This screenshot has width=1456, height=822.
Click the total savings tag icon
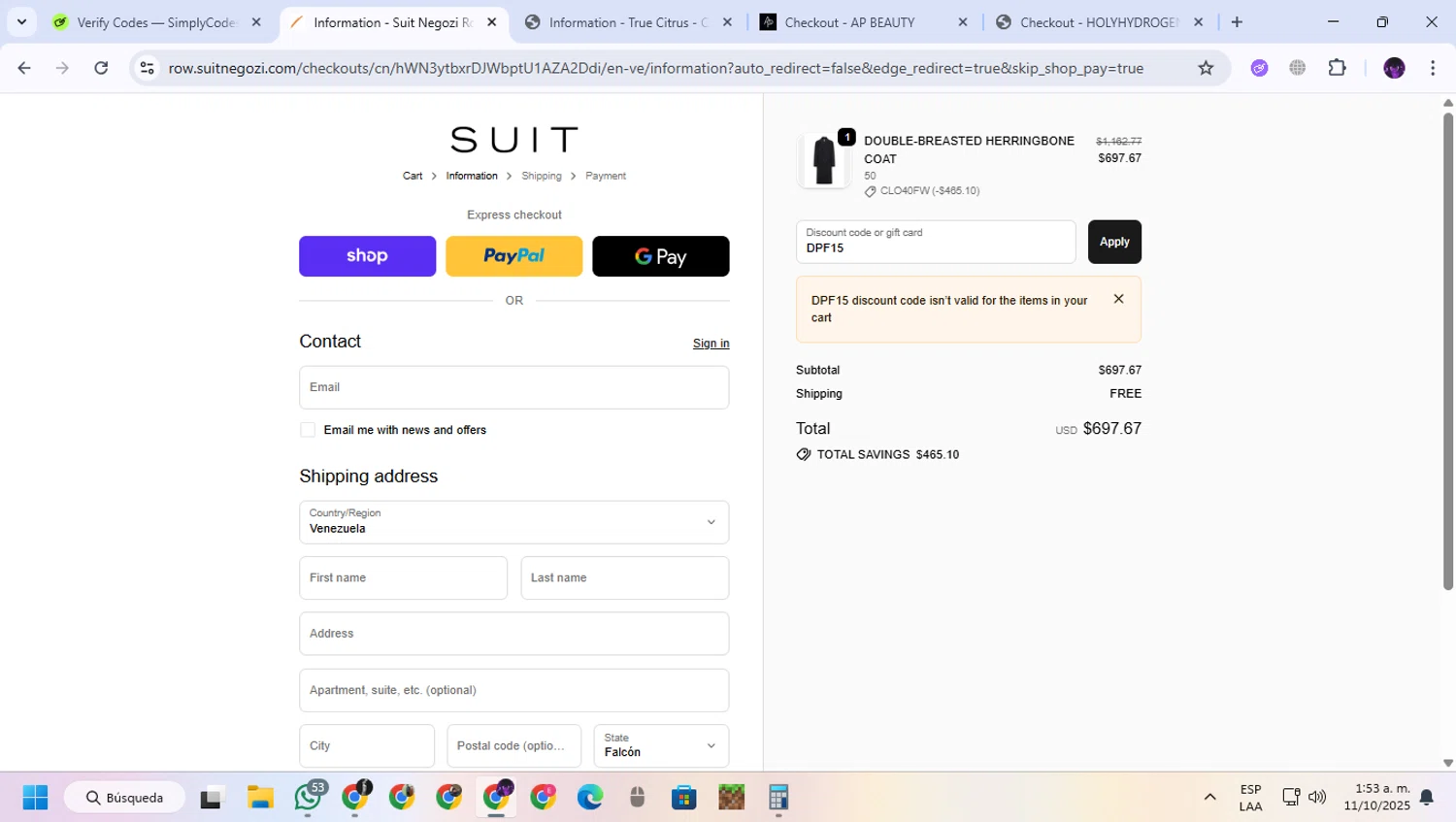click(x=804, y=454)
